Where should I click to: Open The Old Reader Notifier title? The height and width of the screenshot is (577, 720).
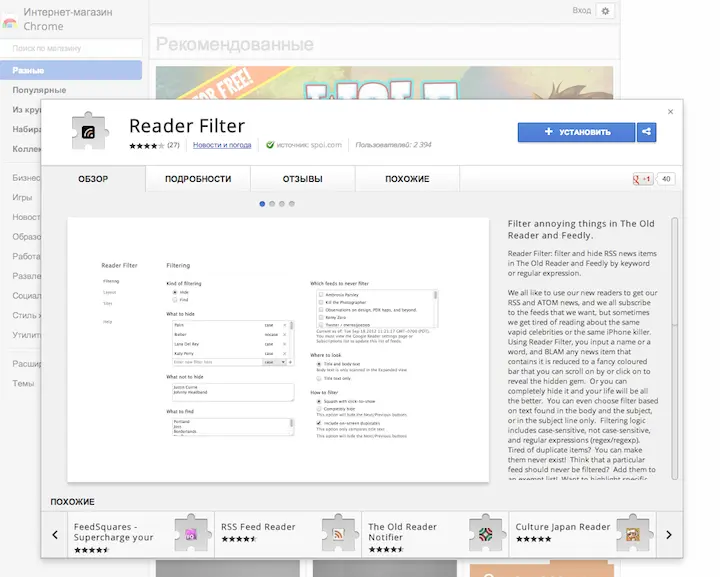[402, 532]
